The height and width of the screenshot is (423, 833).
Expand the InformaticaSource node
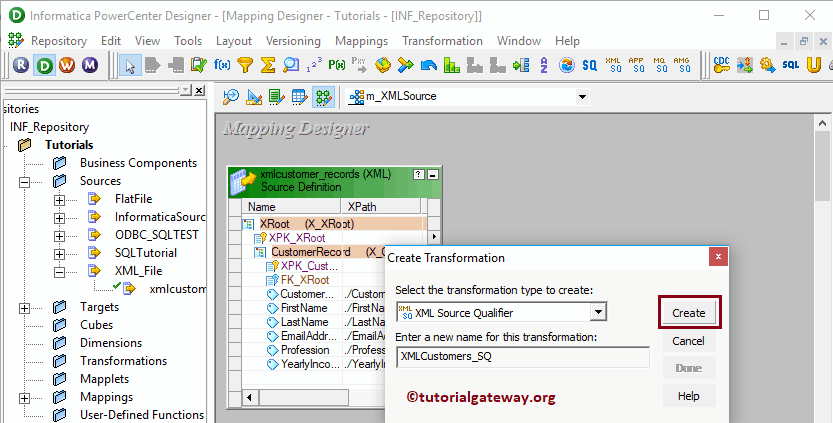60,218
